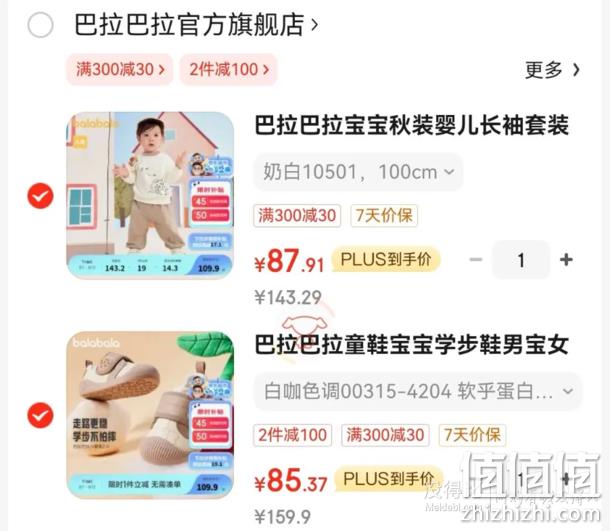Increase quantity of the baby outfit
The height and width of the screenshot is (531, 610).
pyautogui.click(x=566, y=259)
